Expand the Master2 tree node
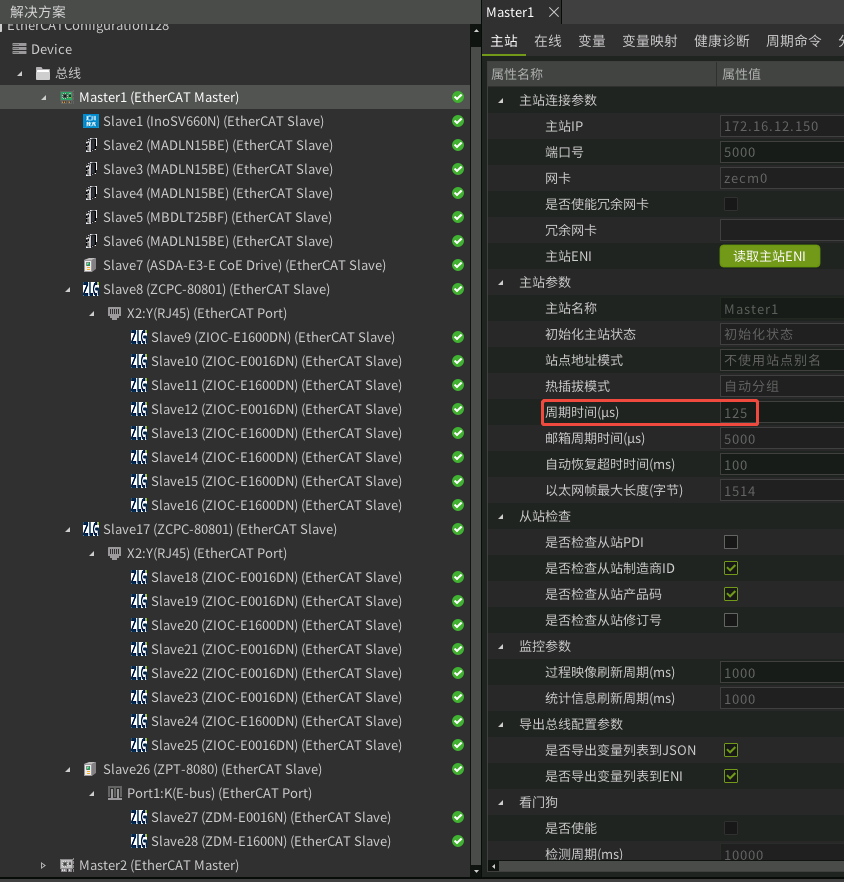Viewport: 844px width, 882px height. coord(43,865)
